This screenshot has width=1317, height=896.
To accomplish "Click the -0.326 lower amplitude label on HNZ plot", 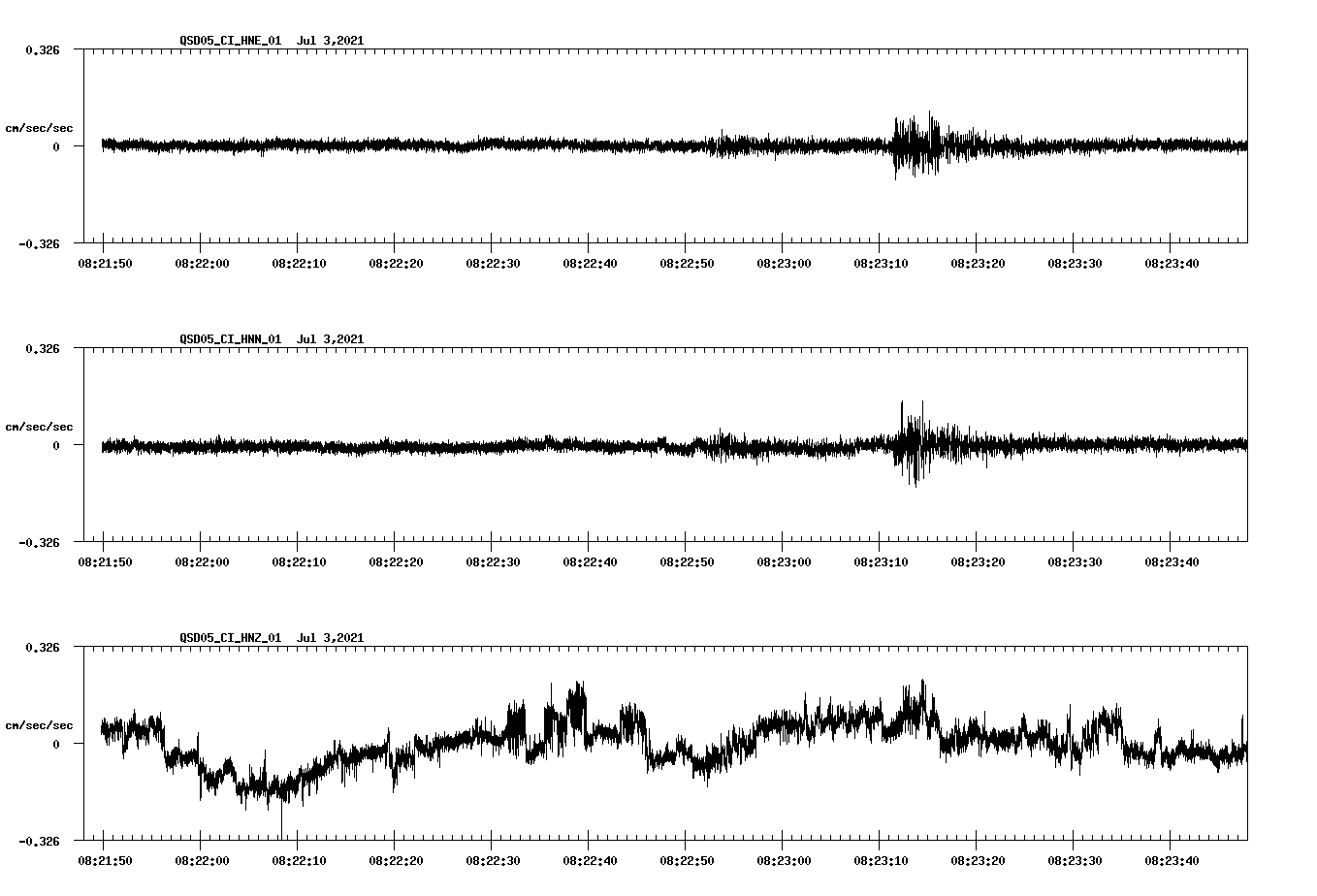I will click(41, 843).
